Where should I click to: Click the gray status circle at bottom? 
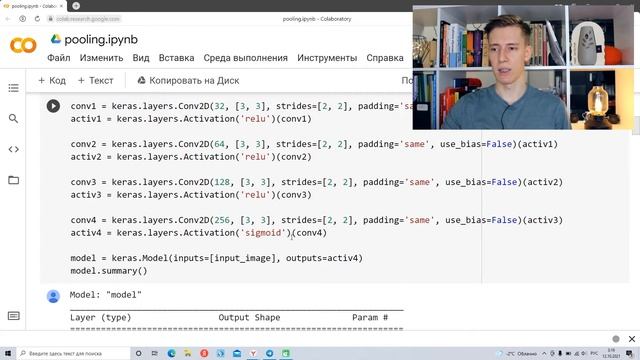[616, 339]
